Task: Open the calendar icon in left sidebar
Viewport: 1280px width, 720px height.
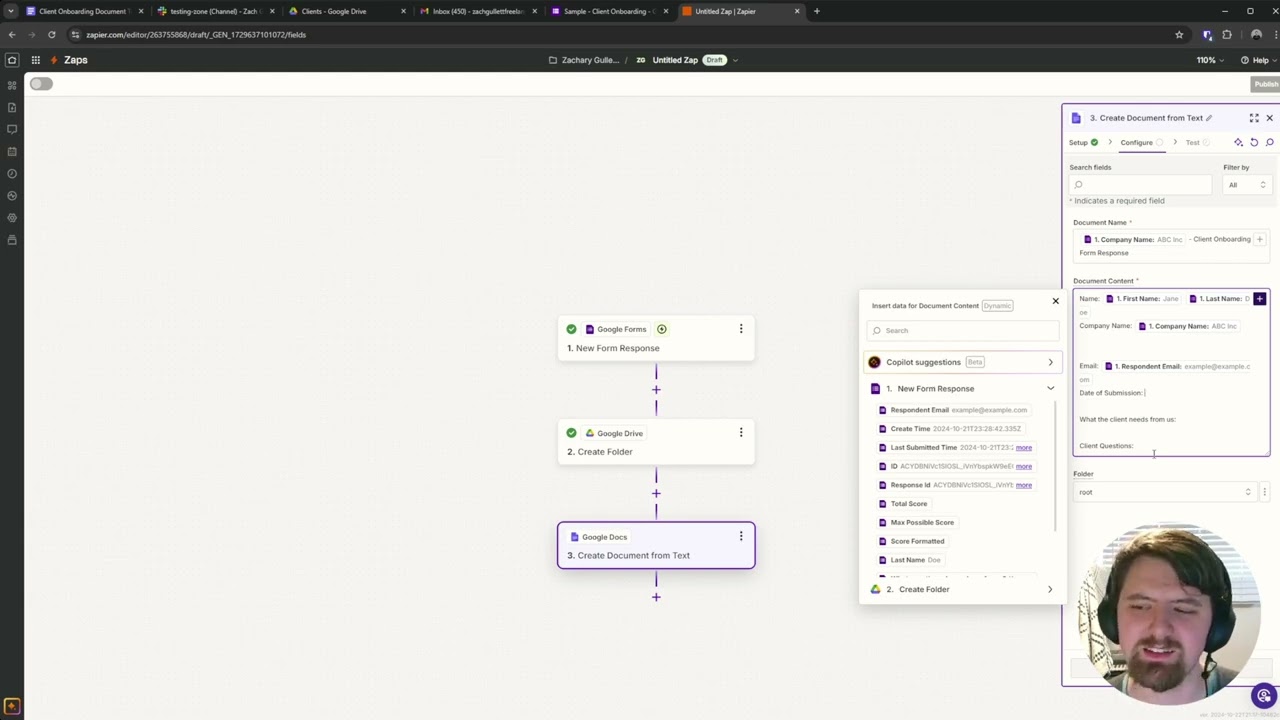Action: point(12,152)
